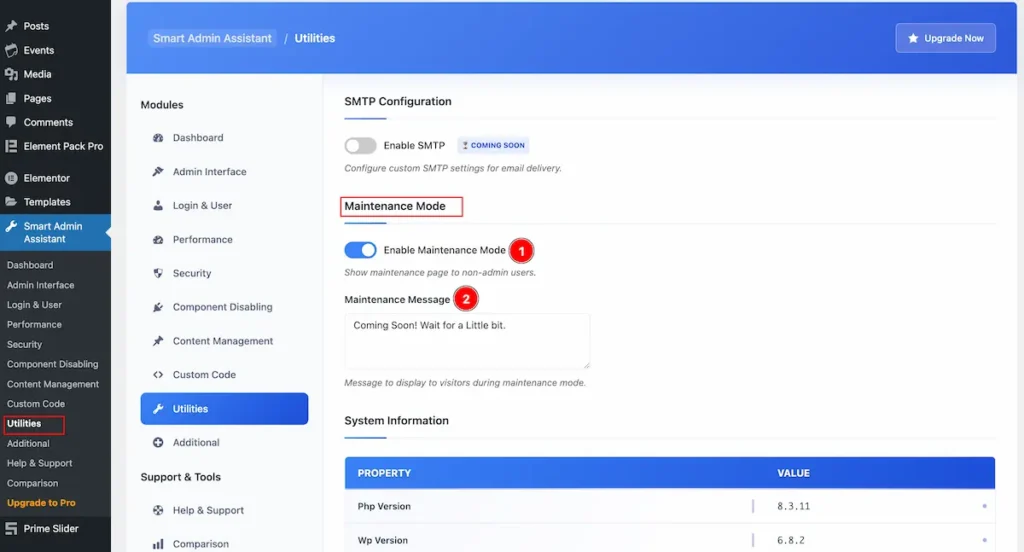Viewport: 1024px width, 552px height.
Task: Open Dashboard in the Modules list
Action: (224, 138)
